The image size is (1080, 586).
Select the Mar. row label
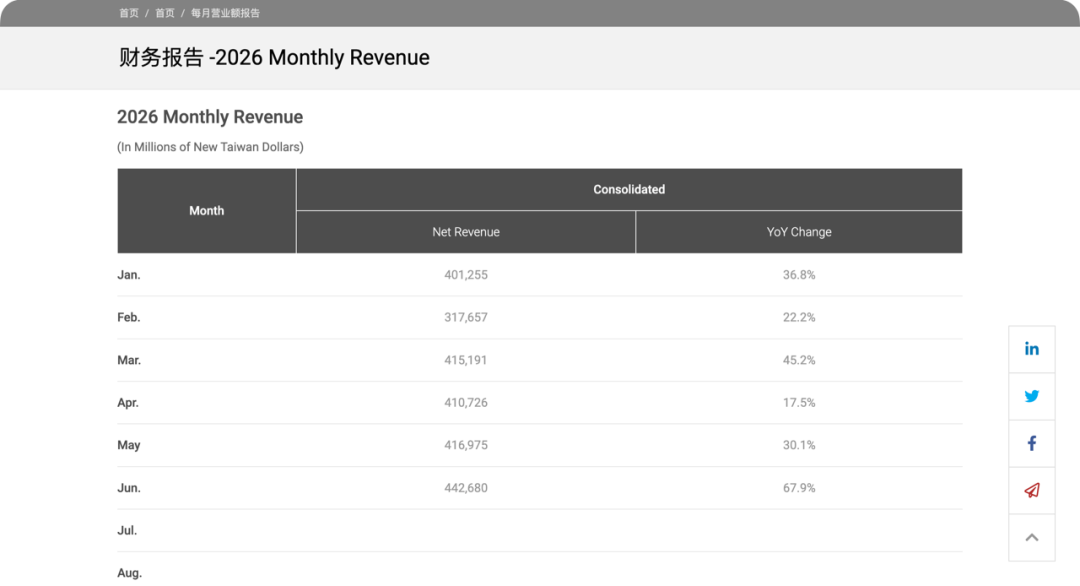tap(129, 360)
